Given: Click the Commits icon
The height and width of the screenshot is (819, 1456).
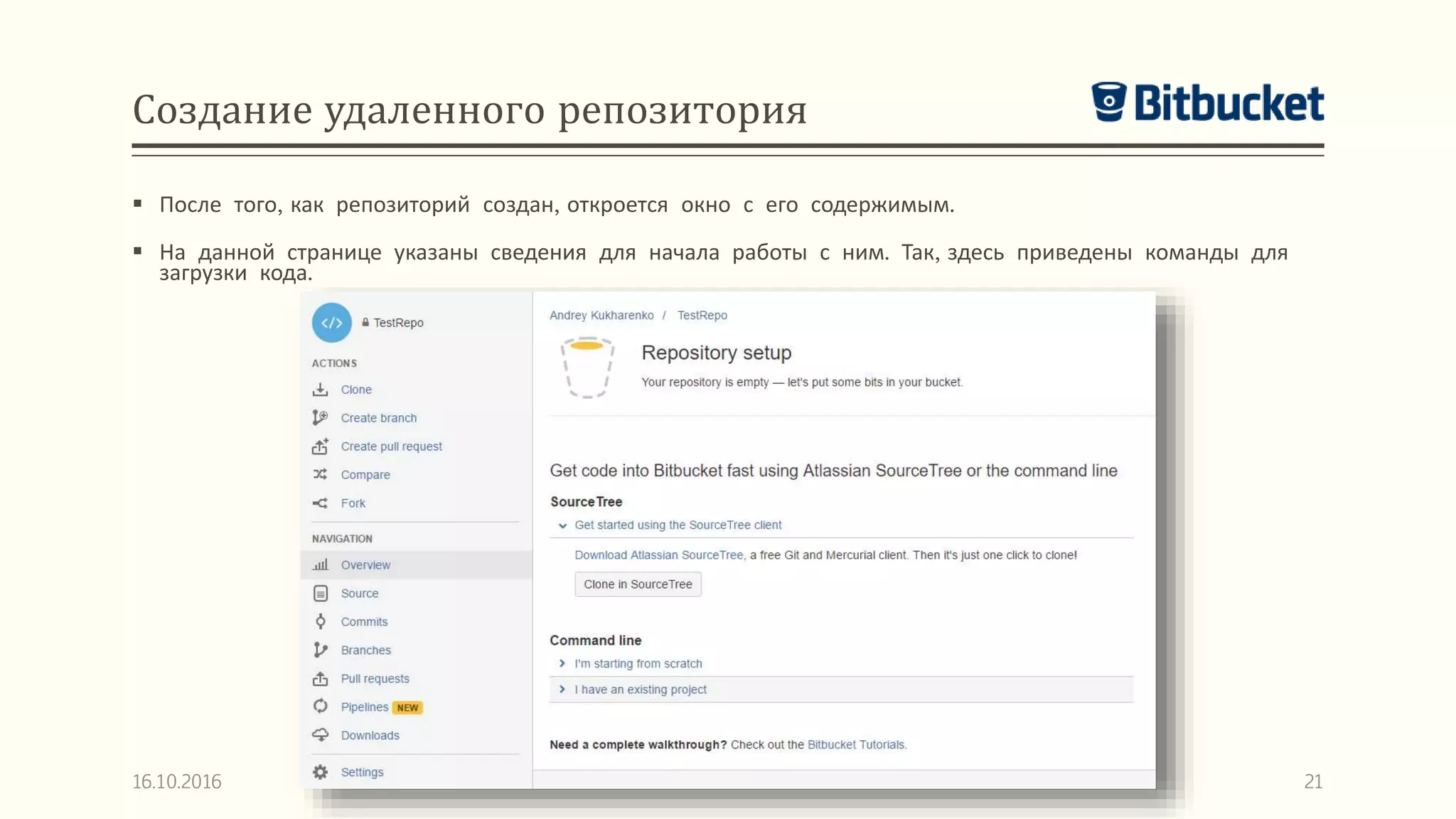Looking at the screenshot, I should pos(321,621).
